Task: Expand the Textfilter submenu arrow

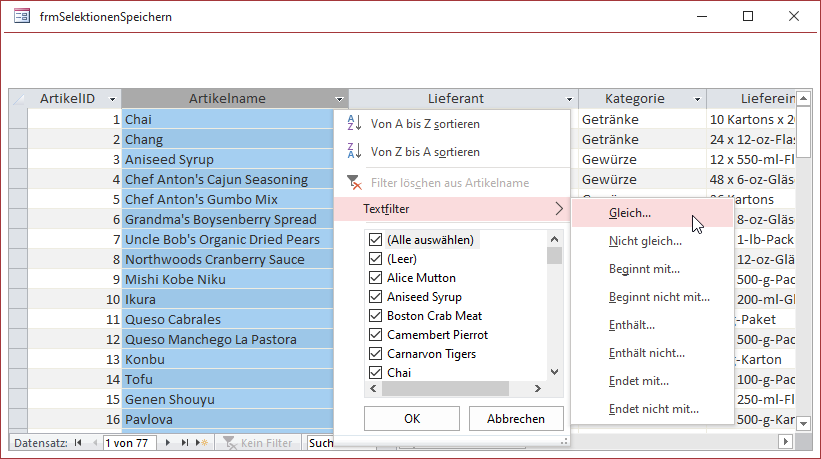Action: [558, 209]
